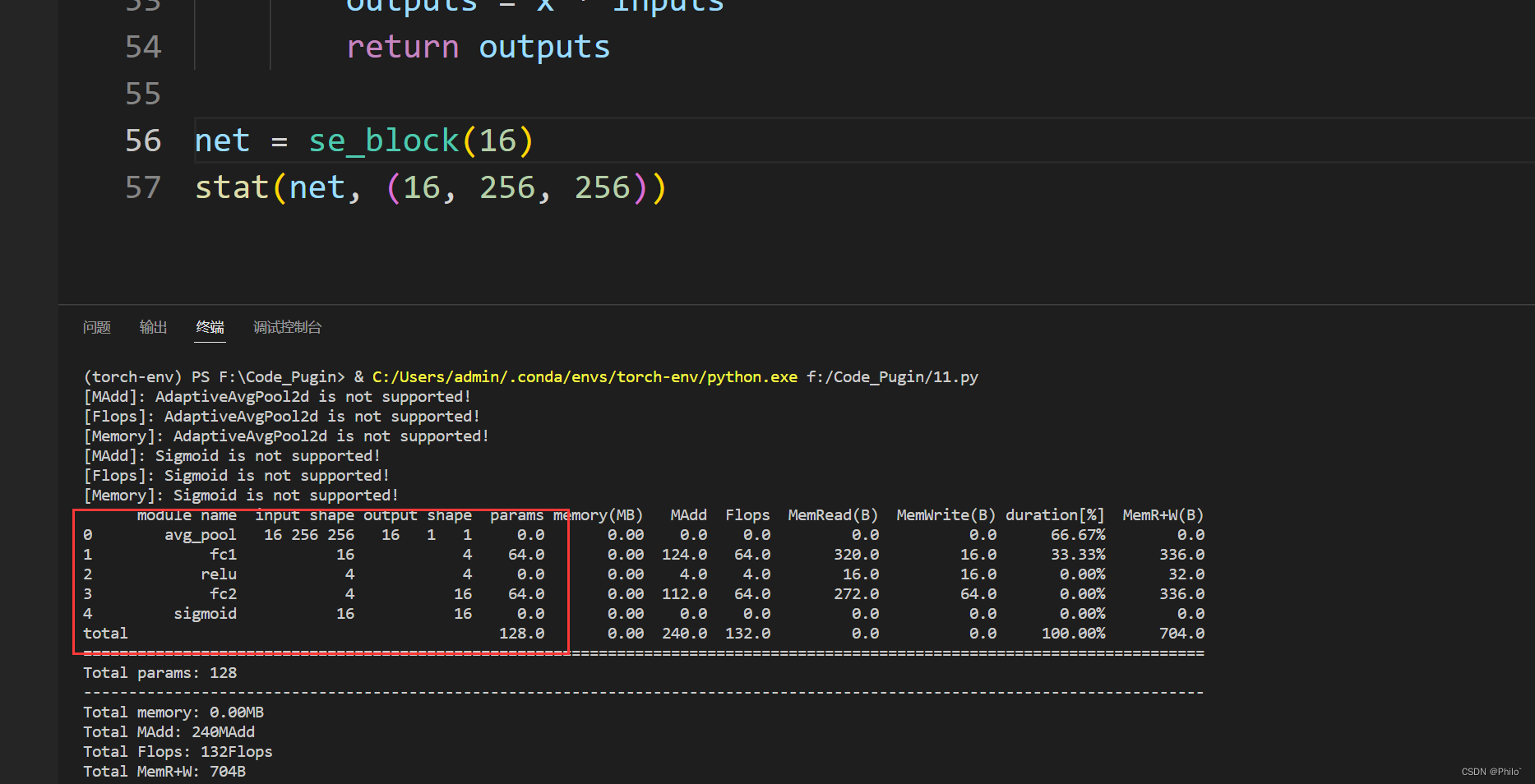Screen dimensions: 1535x784
Task: Open the 调试控制台 debug console tab
Action: (x=288, y=327)
